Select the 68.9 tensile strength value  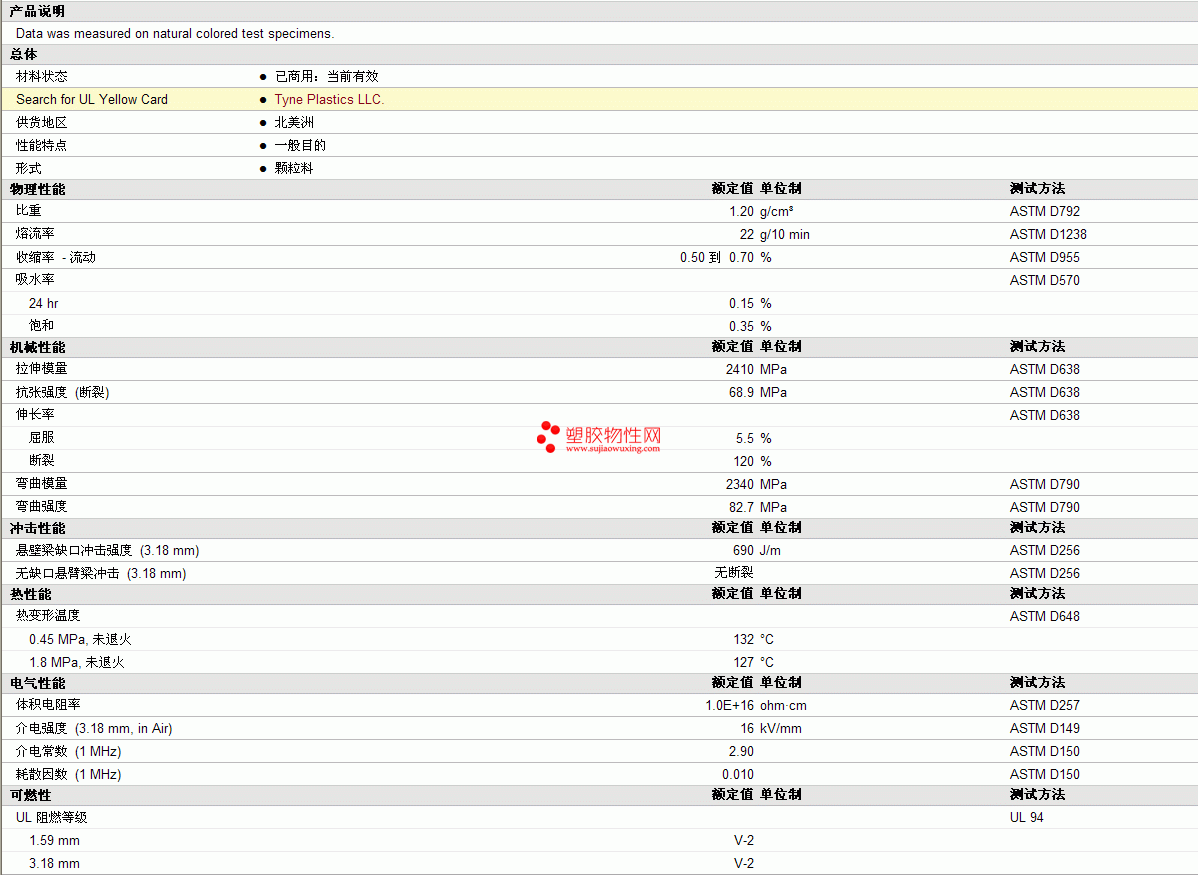click(741, 392)
